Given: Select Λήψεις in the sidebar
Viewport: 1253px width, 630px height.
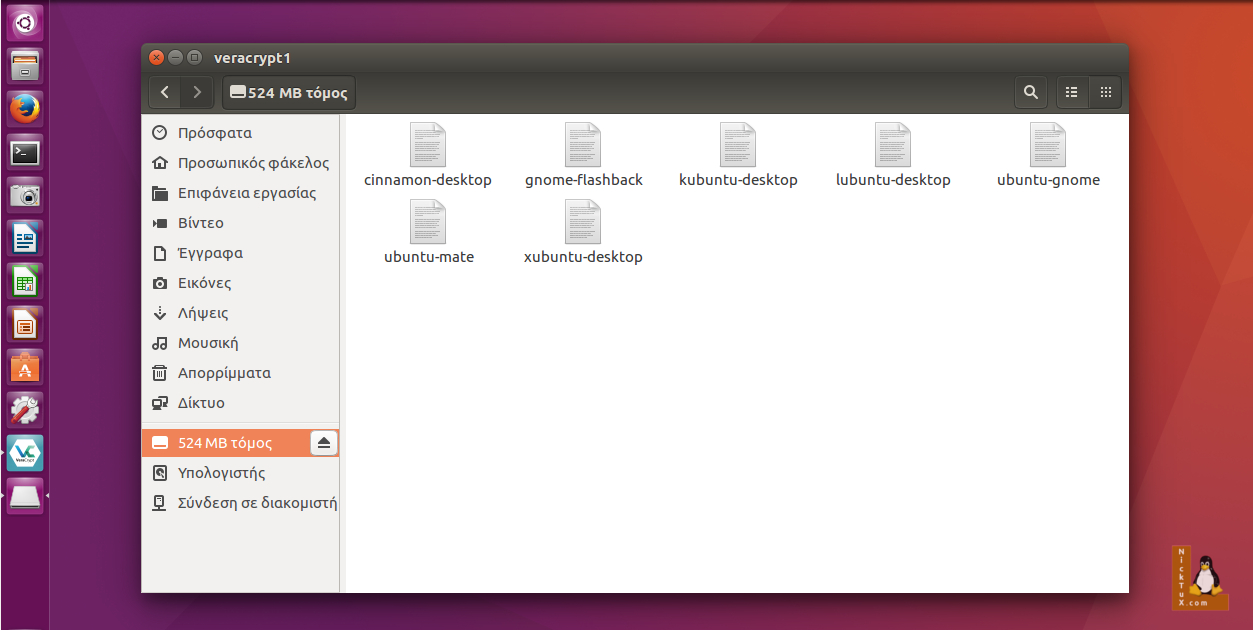Looking at the screenshot, I should [202, 313].
